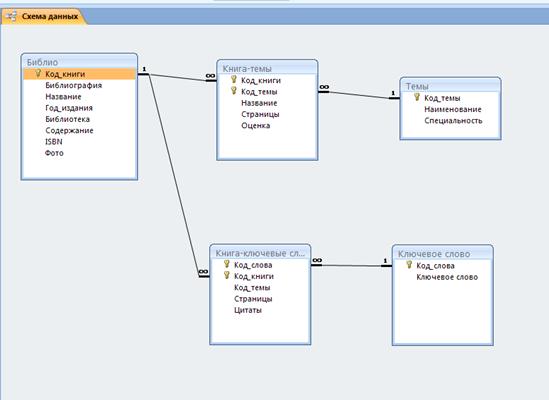Click key icon of Код_книги in Книга-темы
This screenshot has height=400, width=549.
(x=234, y=80)
